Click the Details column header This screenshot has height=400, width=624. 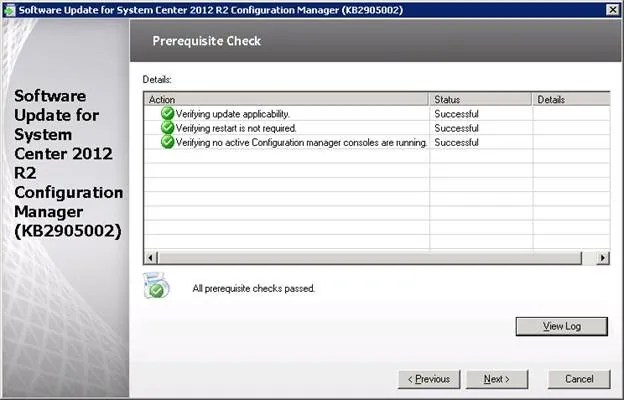pos(571,100)
